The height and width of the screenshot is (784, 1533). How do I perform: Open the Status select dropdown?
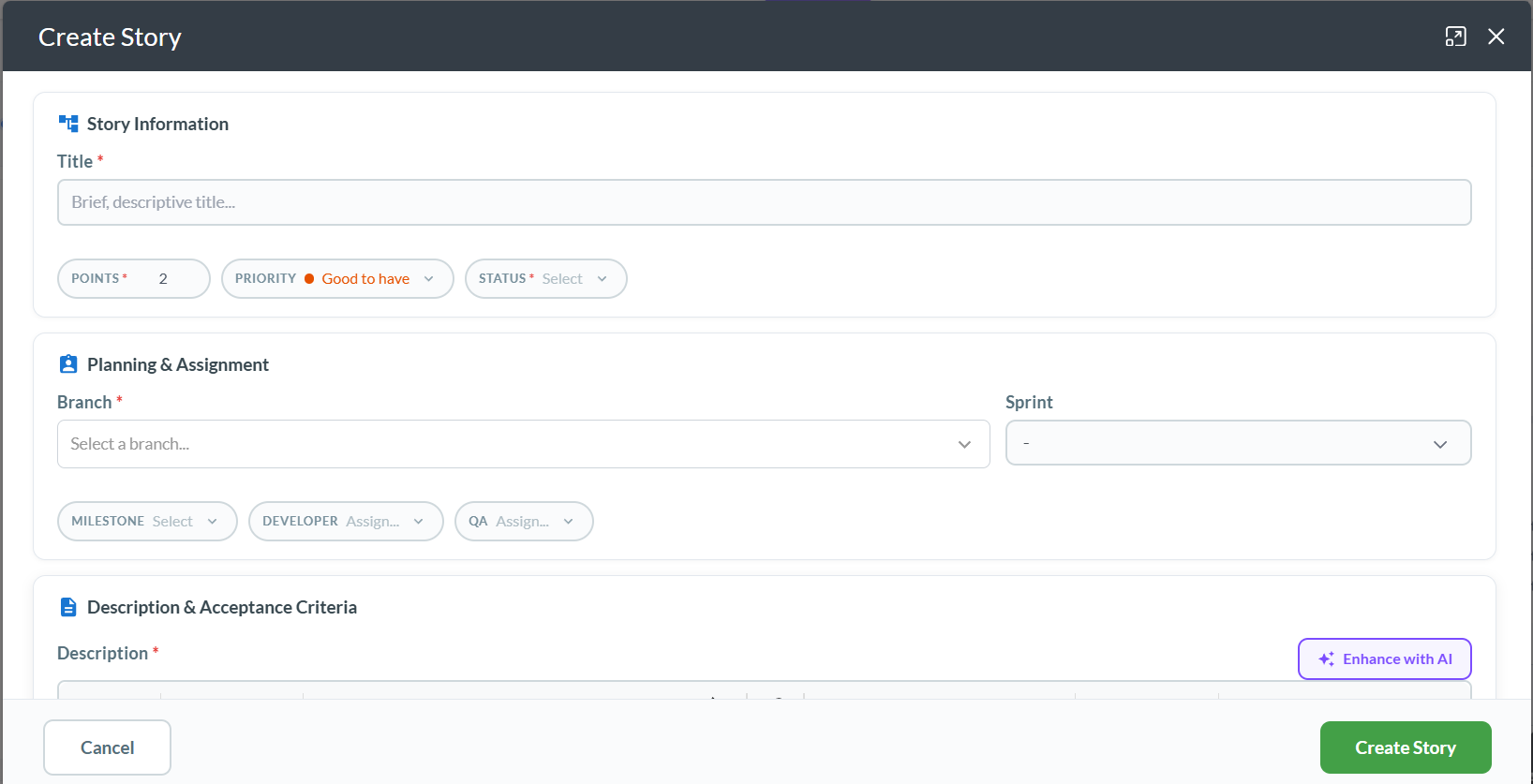[545, 279]
